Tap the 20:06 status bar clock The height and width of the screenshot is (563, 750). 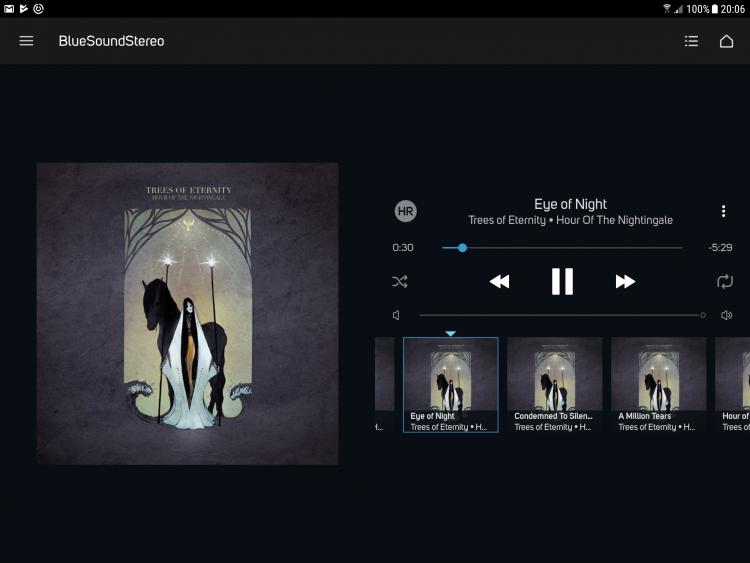click(733, 9)
